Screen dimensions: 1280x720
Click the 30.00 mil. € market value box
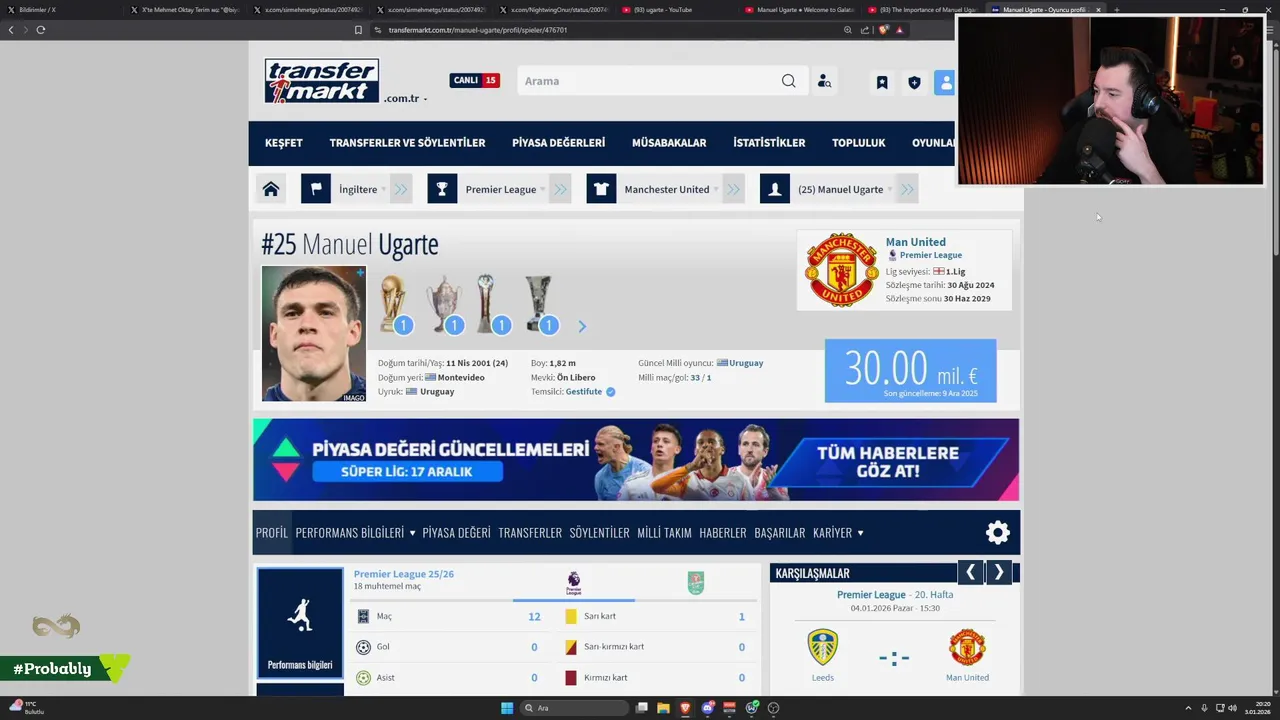[x=910, y=371]
